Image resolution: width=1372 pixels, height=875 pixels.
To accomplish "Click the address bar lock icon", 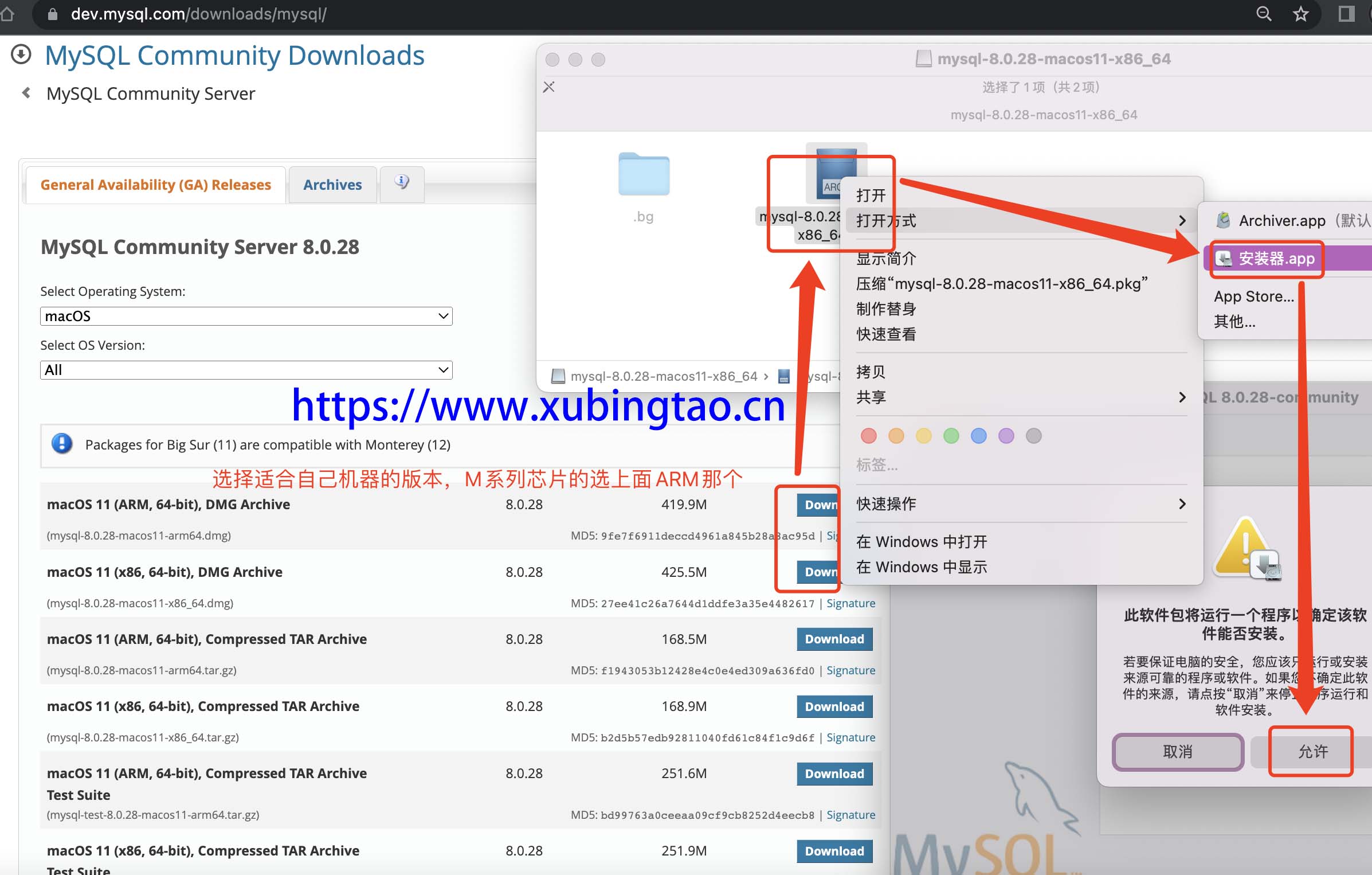I will 53,14.
